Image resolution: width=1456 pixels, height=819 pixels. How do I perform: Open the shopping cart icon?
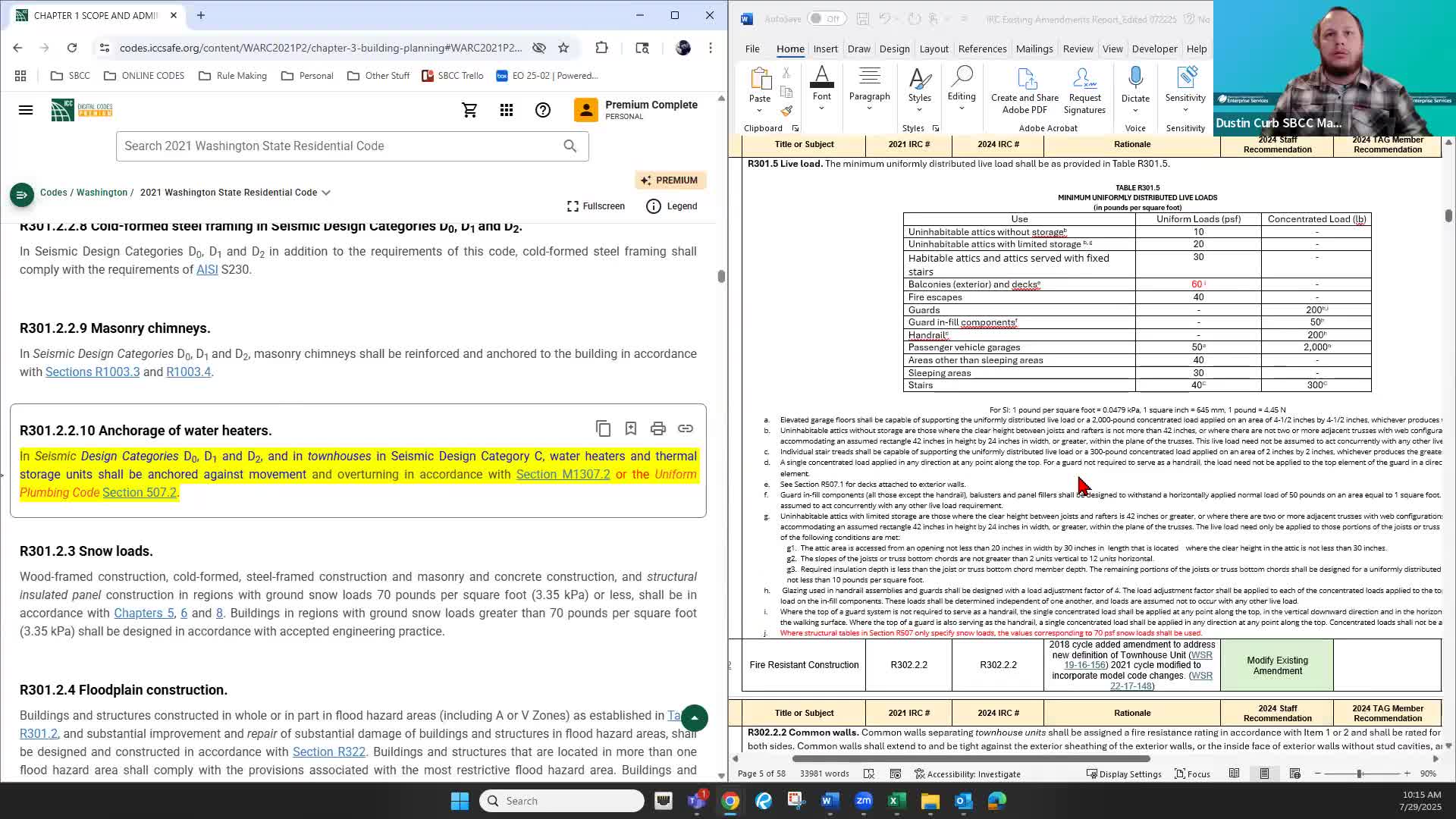(x=469, y=111)
